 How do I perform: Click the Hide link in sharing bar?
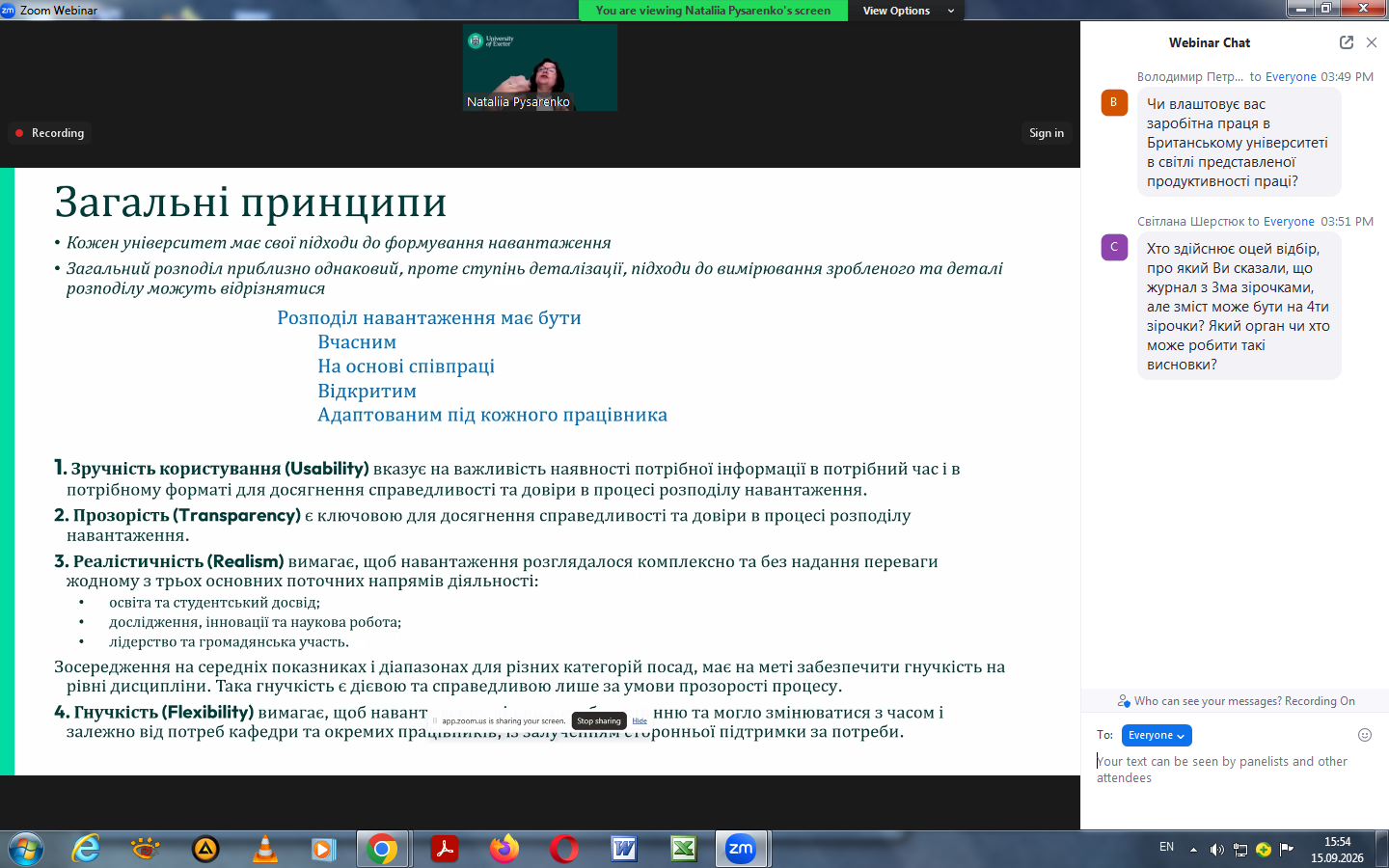coord(640,720)
